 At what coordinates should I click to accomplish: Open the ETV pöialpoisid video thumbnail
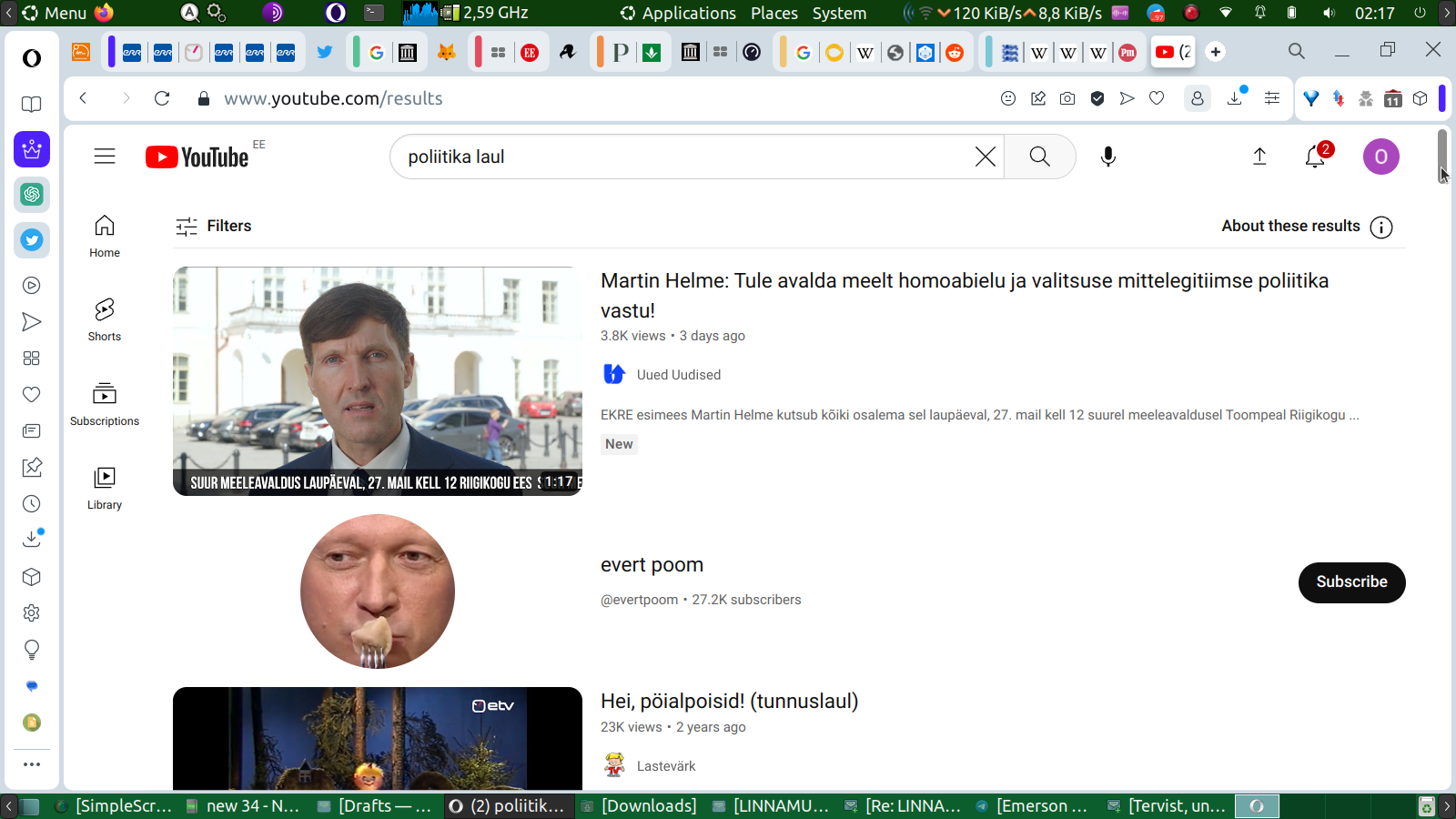[x=378, y=738]
